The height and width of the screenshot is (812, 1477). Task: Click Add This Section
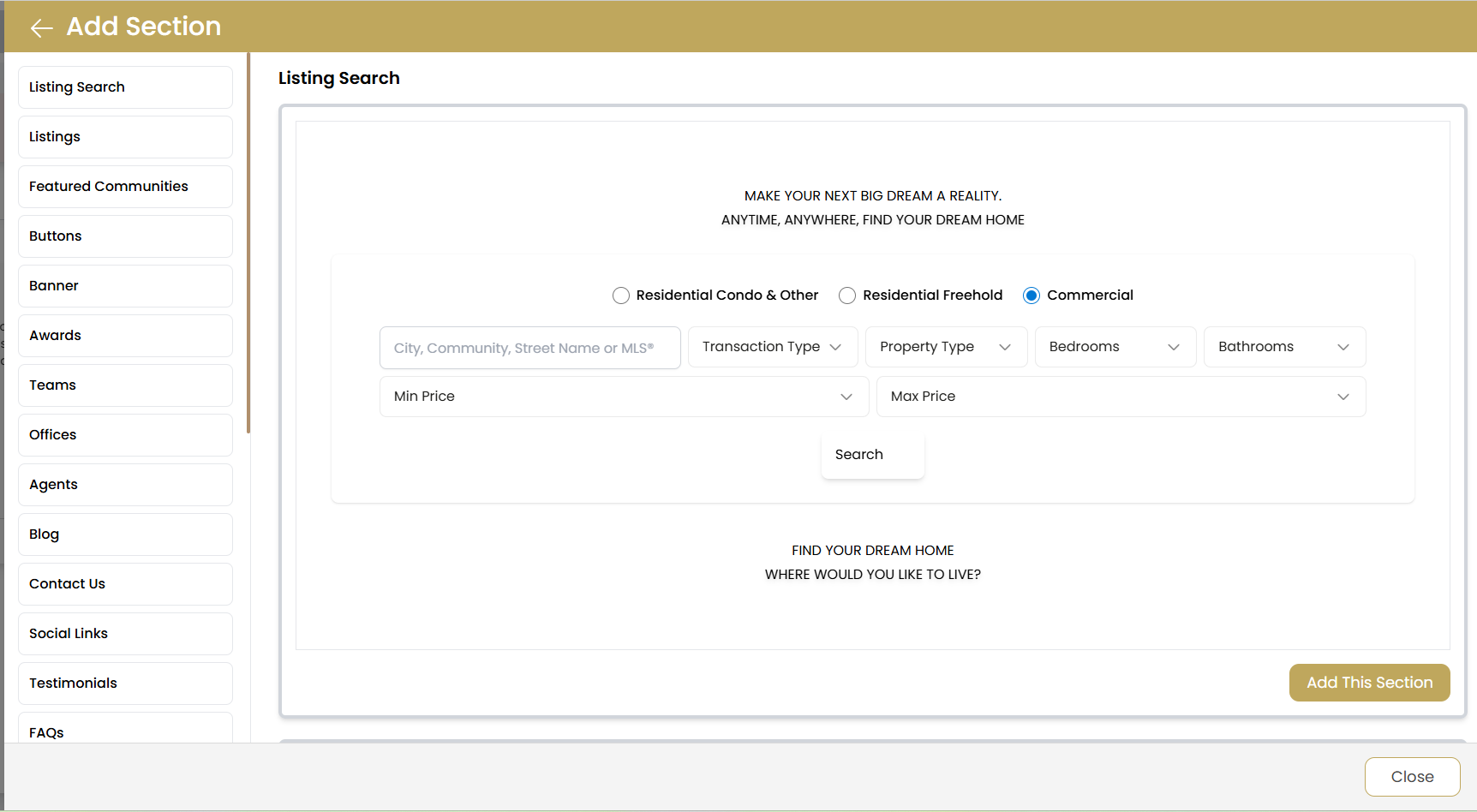click(1369, 682)
